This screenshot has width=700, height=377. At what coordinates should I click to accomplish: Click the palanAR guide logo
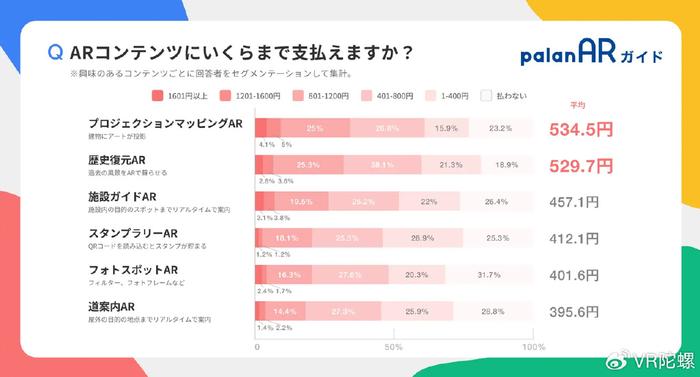tap(592, 52)
